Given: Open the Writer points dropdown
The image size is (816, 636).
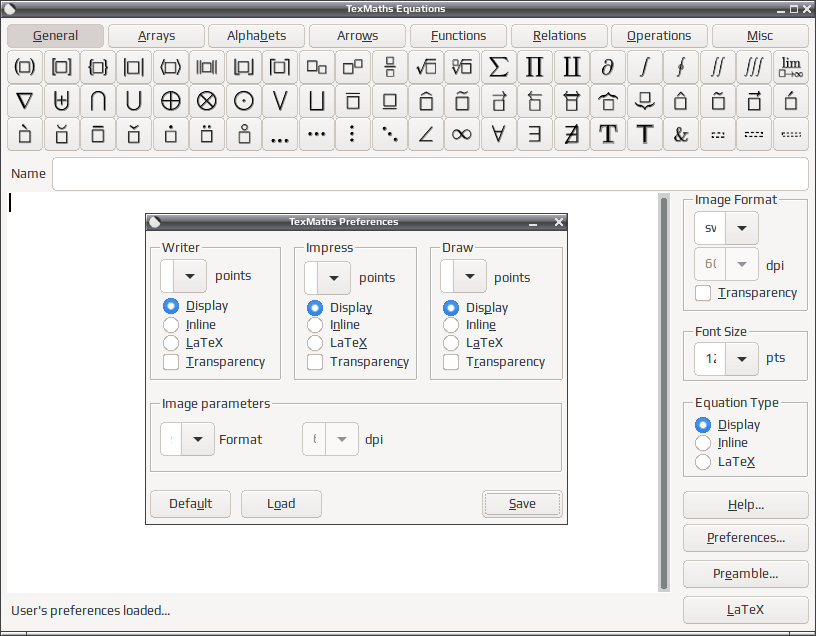Looking at the screenshot, I should (x=189, y=276).
